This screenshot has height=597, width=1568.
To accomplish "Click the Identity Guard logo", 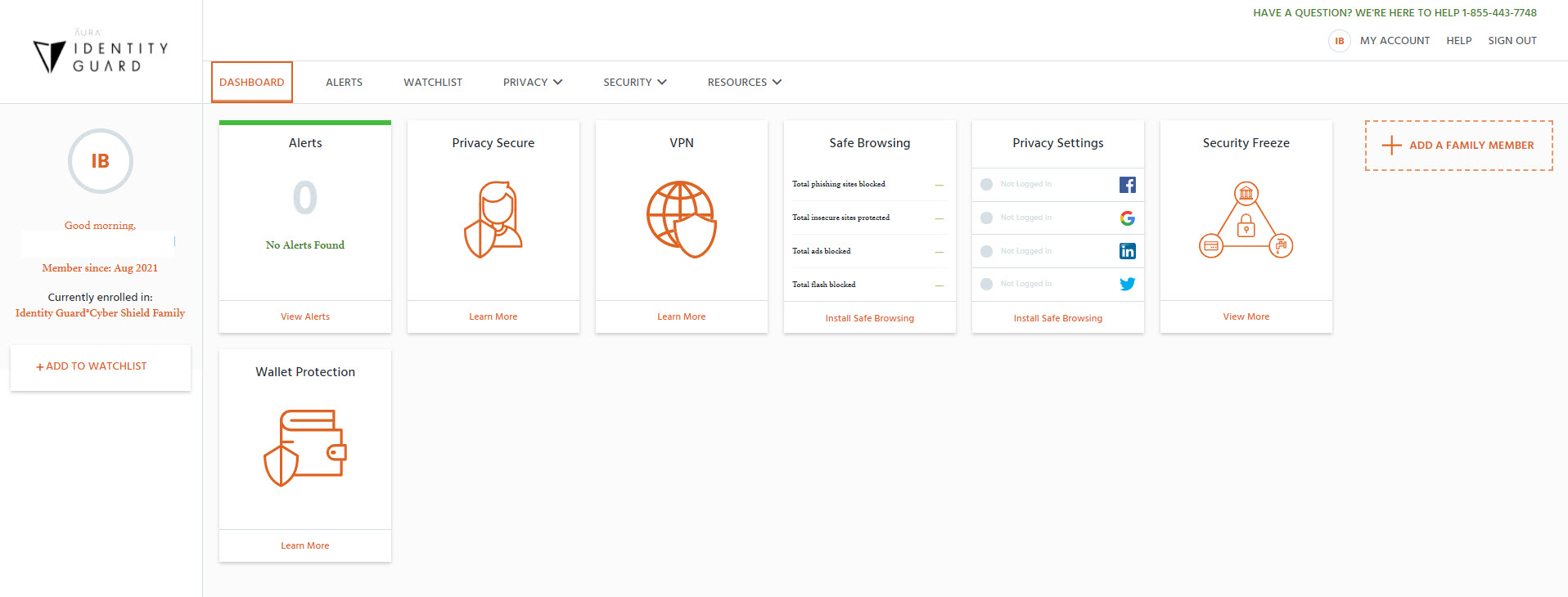I will (100, 52).
